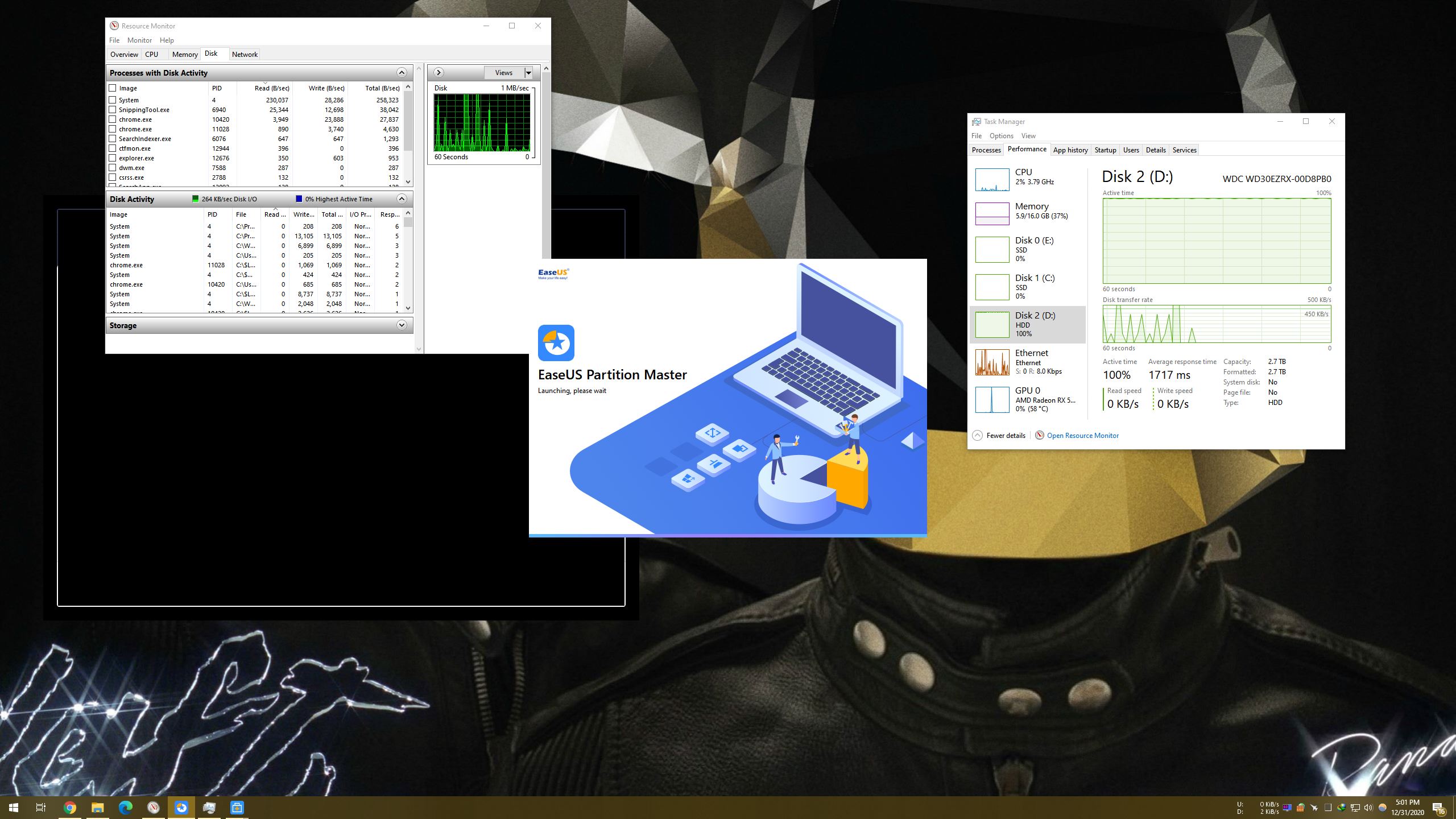
Task: Open Google Chrome from the taskbar
Action: [x=69, y=807]
